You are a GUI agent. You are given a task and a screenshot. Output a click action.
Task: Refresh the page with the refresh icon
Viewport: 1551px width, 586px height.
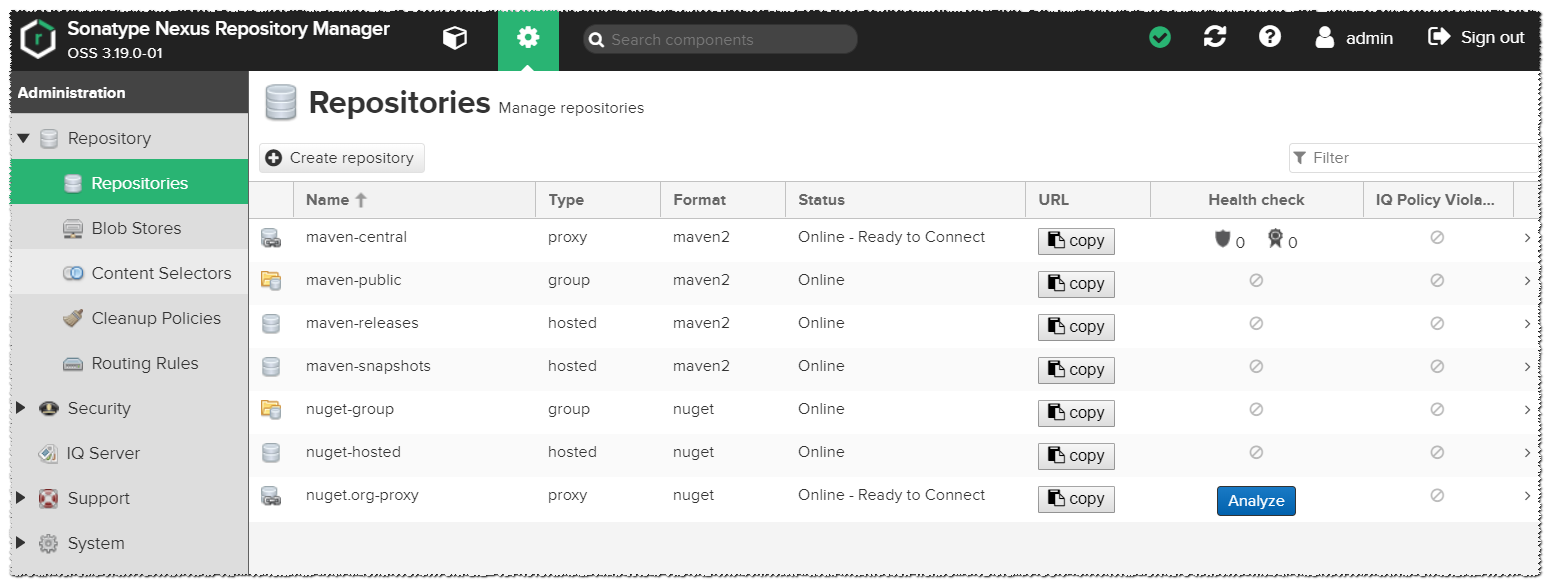point(1215,37)
